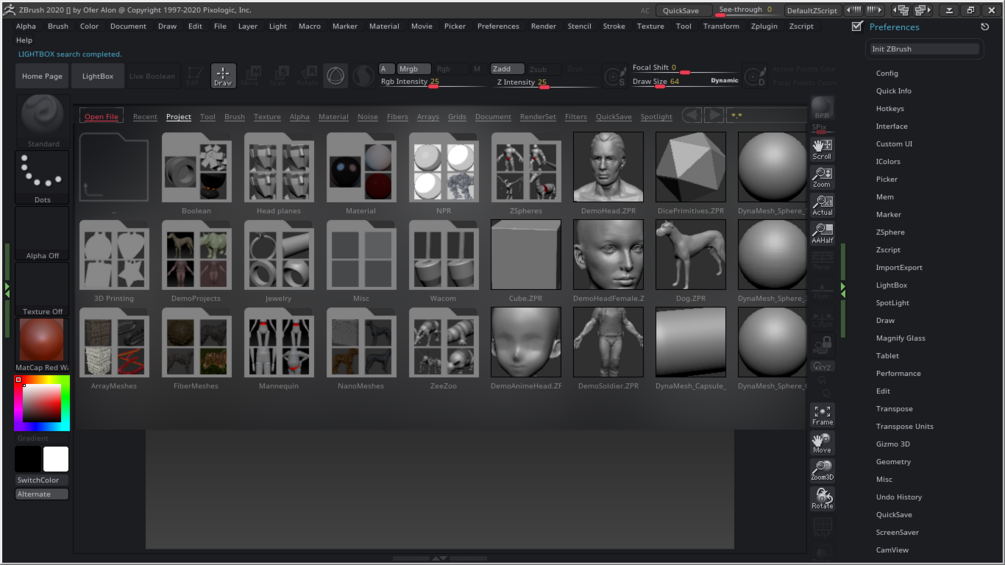Open the Brush menu
This screenshot has width=1005, height=565.
pos(58,26)
